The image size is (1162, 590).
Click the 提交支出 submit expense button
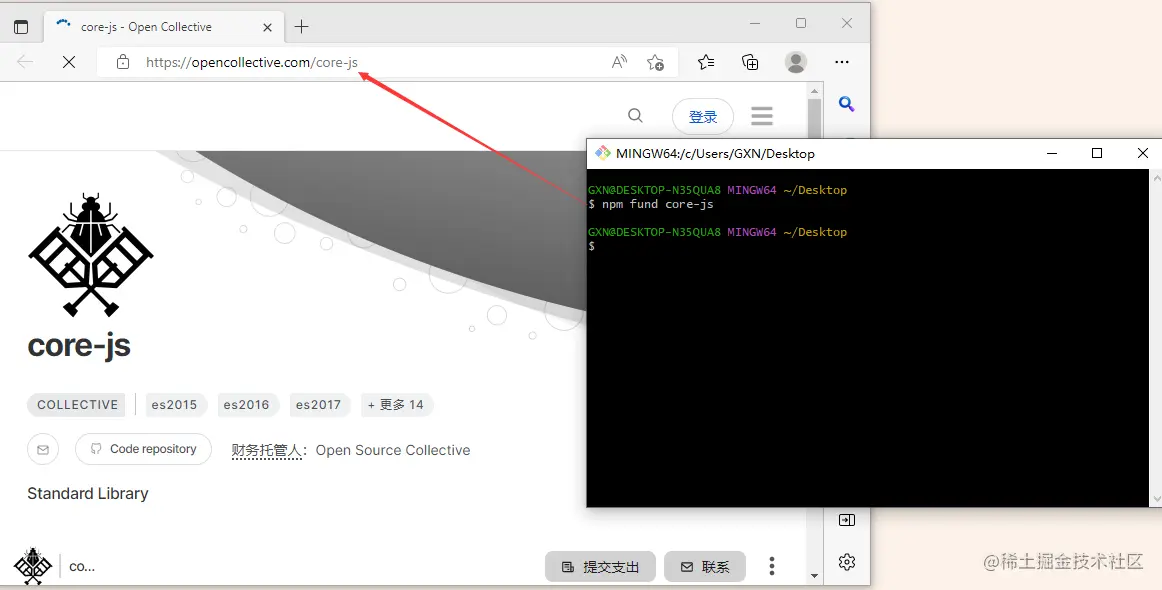click(600, 567)
